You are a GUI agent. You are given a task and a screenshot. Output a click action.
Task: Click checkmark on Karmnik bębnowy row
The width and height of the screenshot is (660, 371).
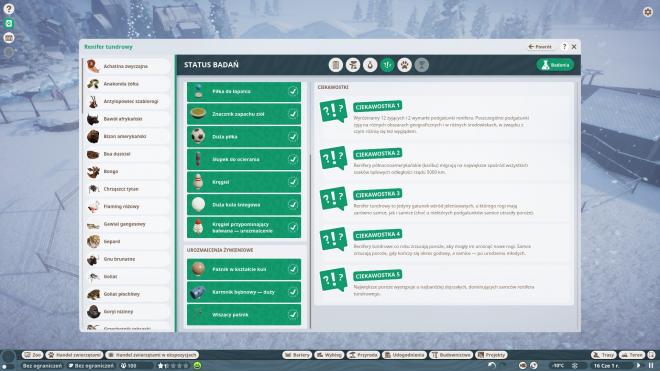[x=293, y=292]
